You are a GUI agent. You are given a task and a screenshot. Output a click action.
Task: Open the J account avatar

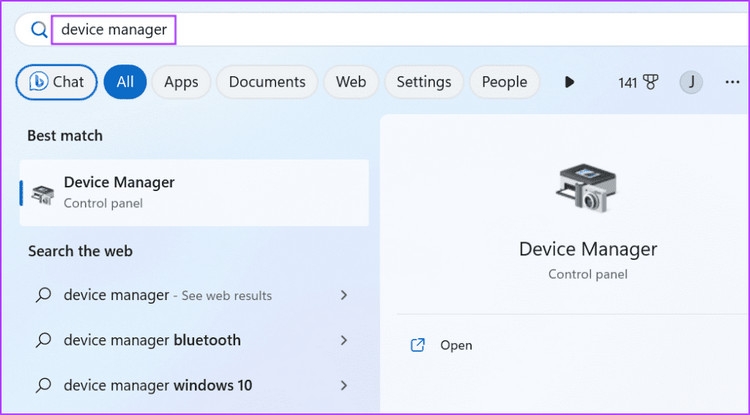pos(691,82)
